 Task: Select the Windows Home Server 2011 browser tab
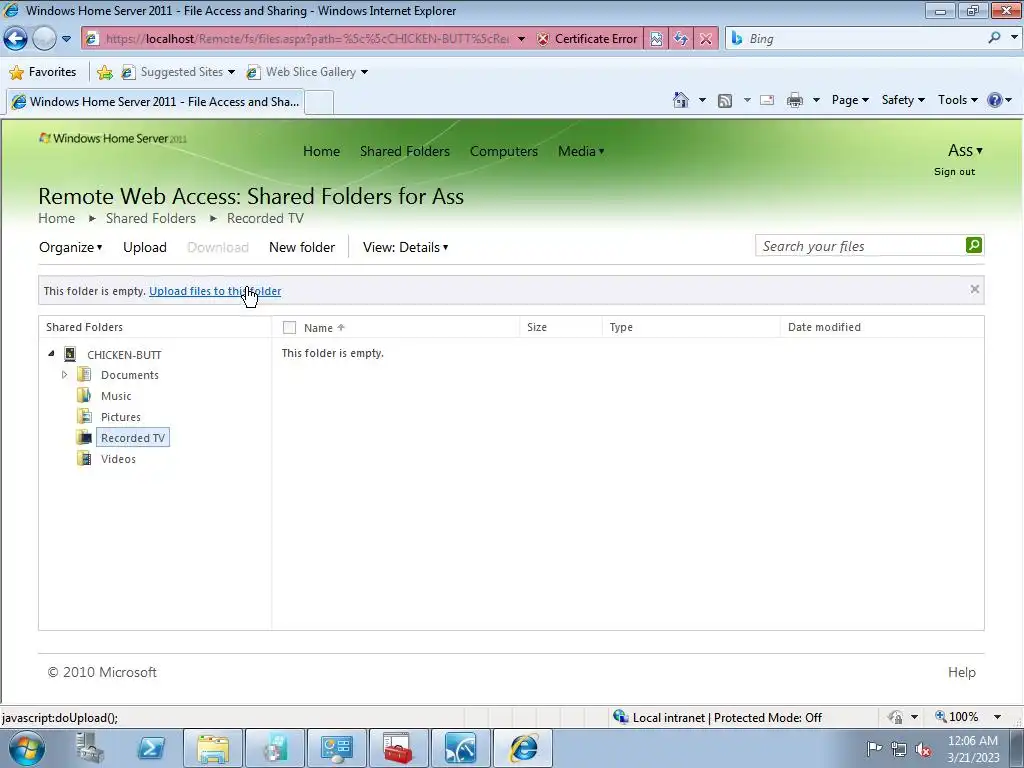(x=155, y=102)
